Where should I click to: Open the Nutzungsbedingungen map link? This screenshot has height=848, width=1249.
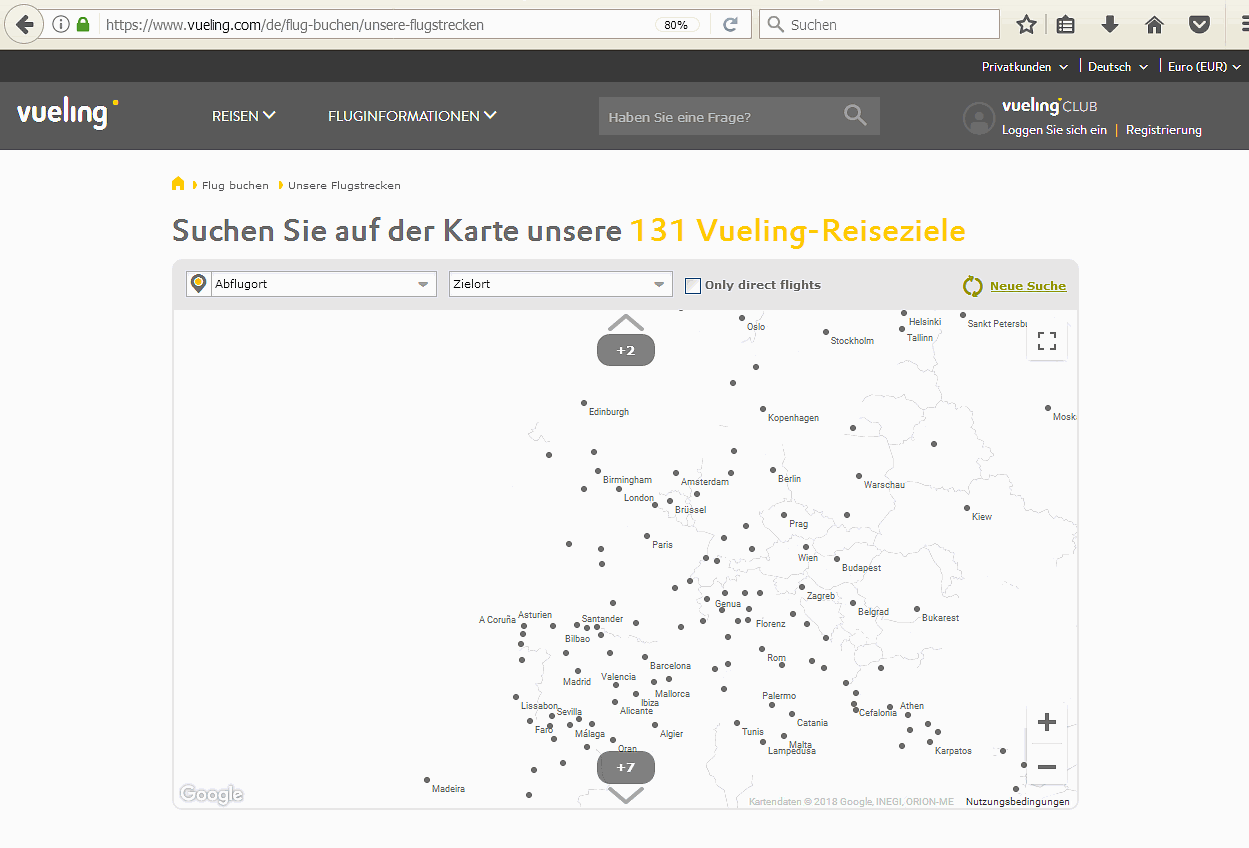pos(1018,802)
